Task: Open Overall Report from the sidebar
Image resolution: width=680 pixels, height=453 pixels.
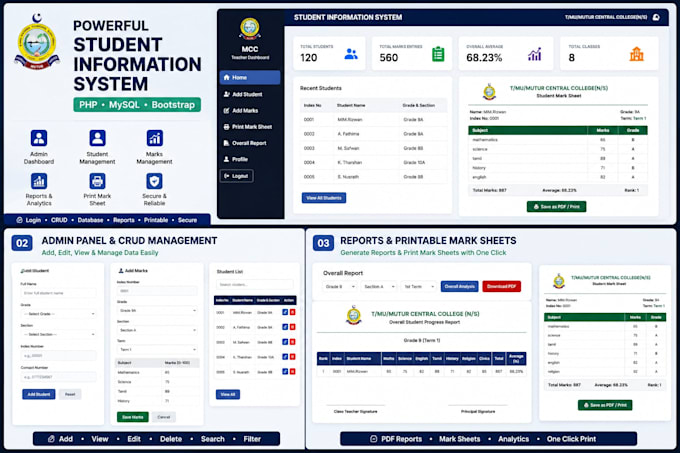Action: point(245,143)
